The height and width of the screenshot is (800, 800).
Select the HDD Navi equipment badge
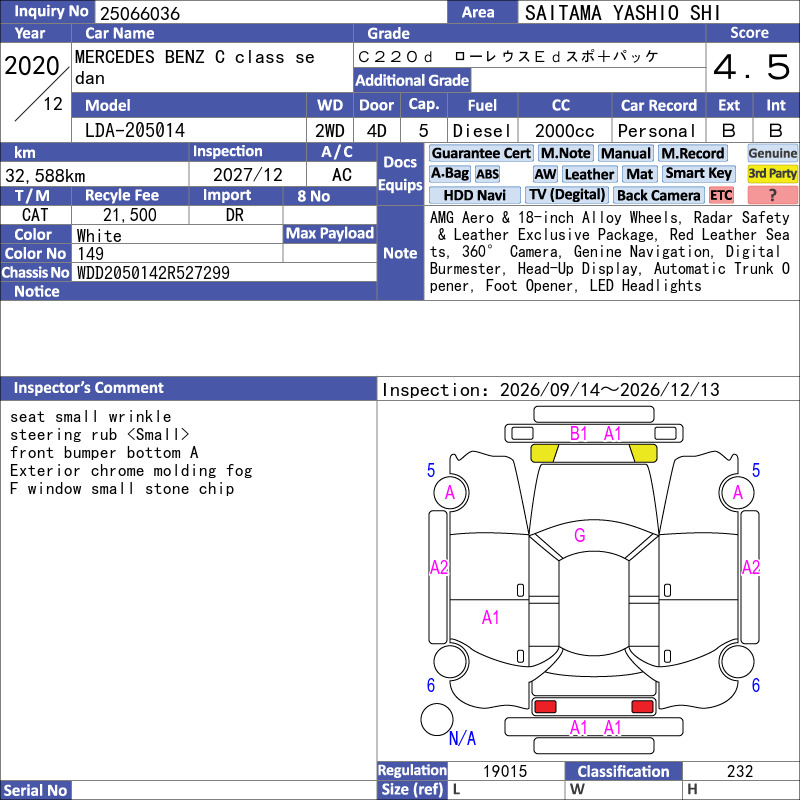474,195
